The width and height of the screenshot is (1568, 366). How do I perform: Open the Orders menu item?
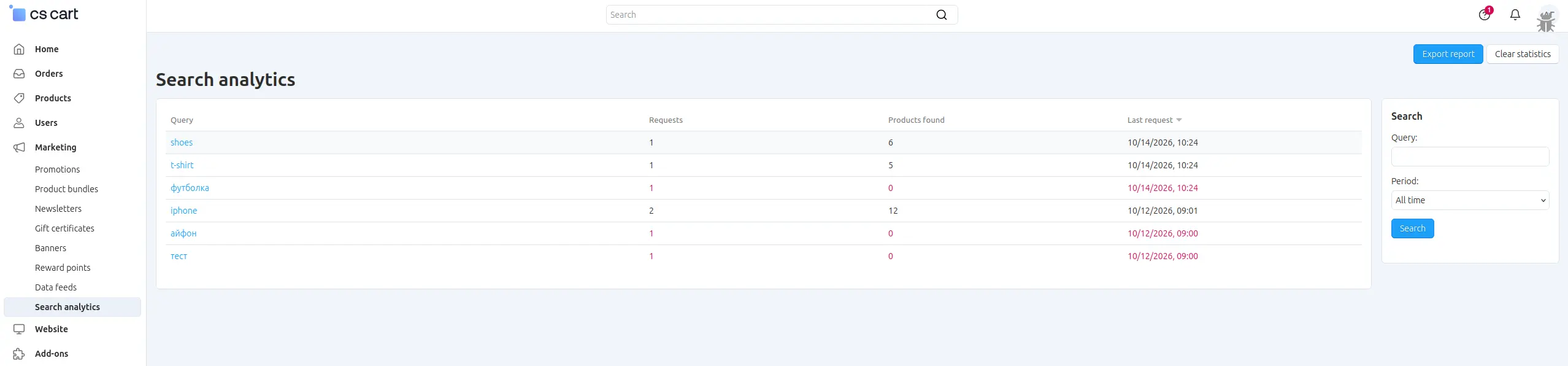pyautogui.click(x=49, y=74)
